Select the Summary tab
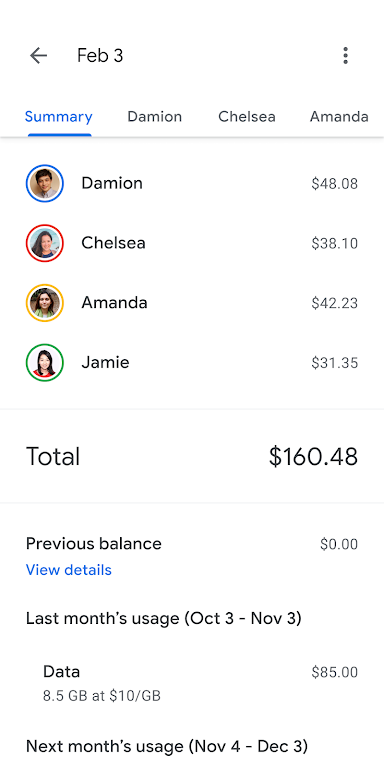 [59, 117]
